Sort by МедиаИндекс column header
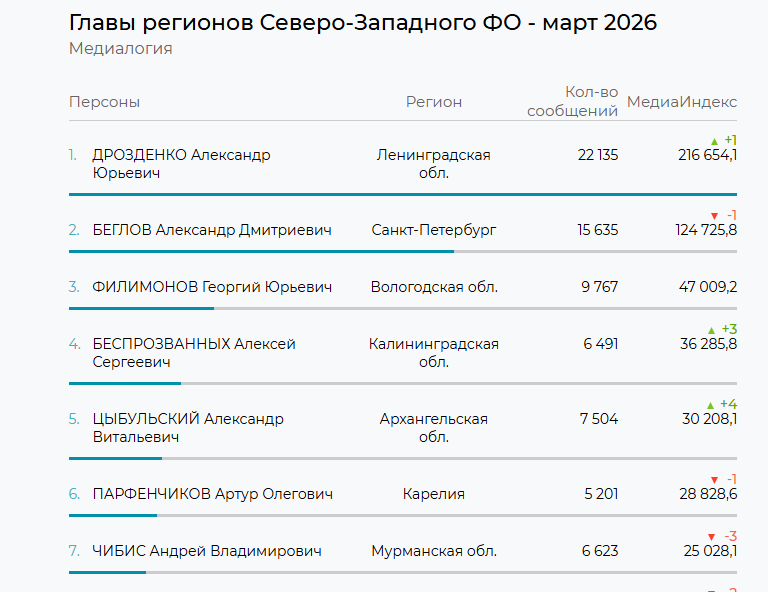The height and width of the screenshot is (592, 768). [682, 102]
